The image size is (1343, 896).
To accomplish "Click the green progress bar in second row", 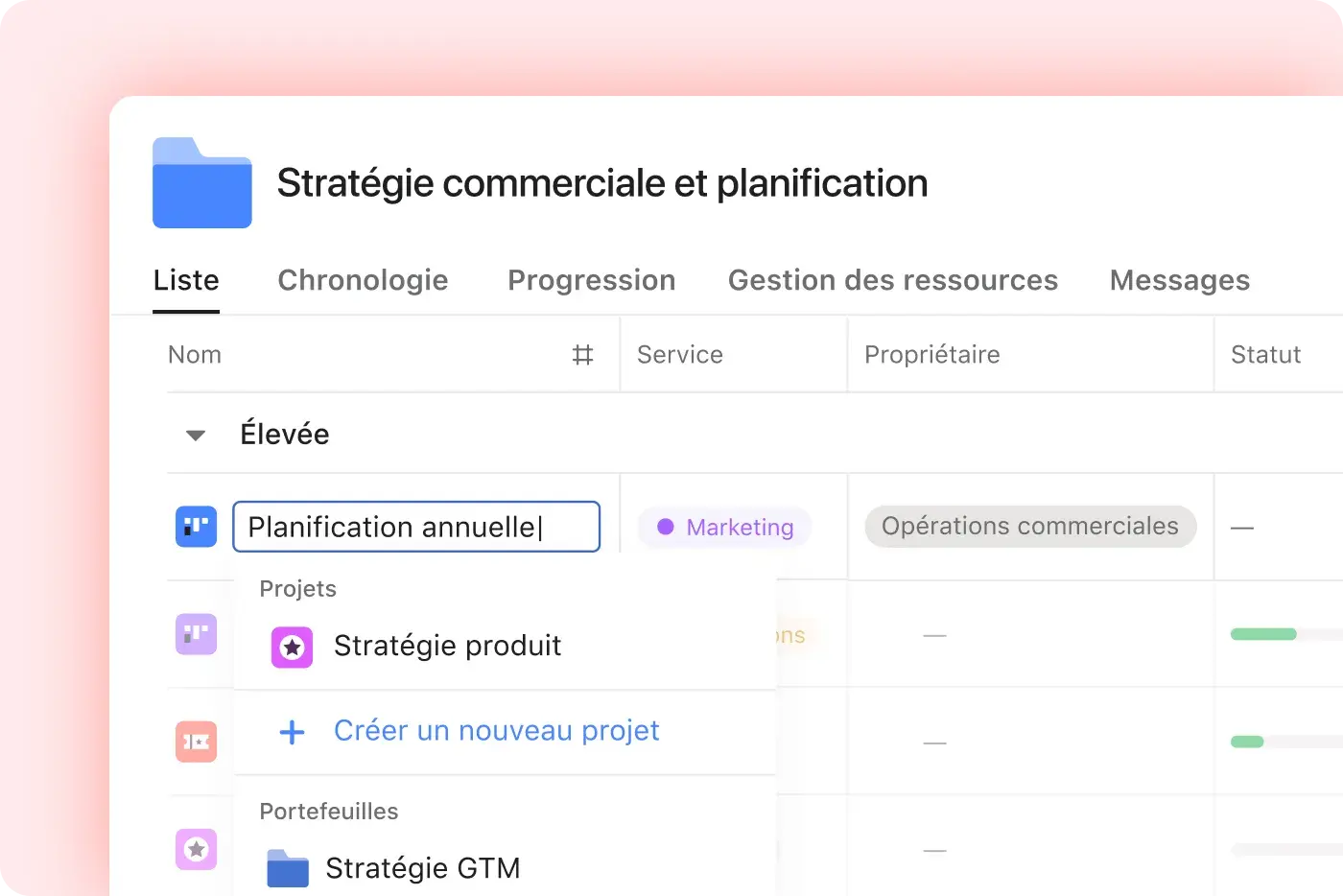I will pyautogui.click(x=1263, y=634).
